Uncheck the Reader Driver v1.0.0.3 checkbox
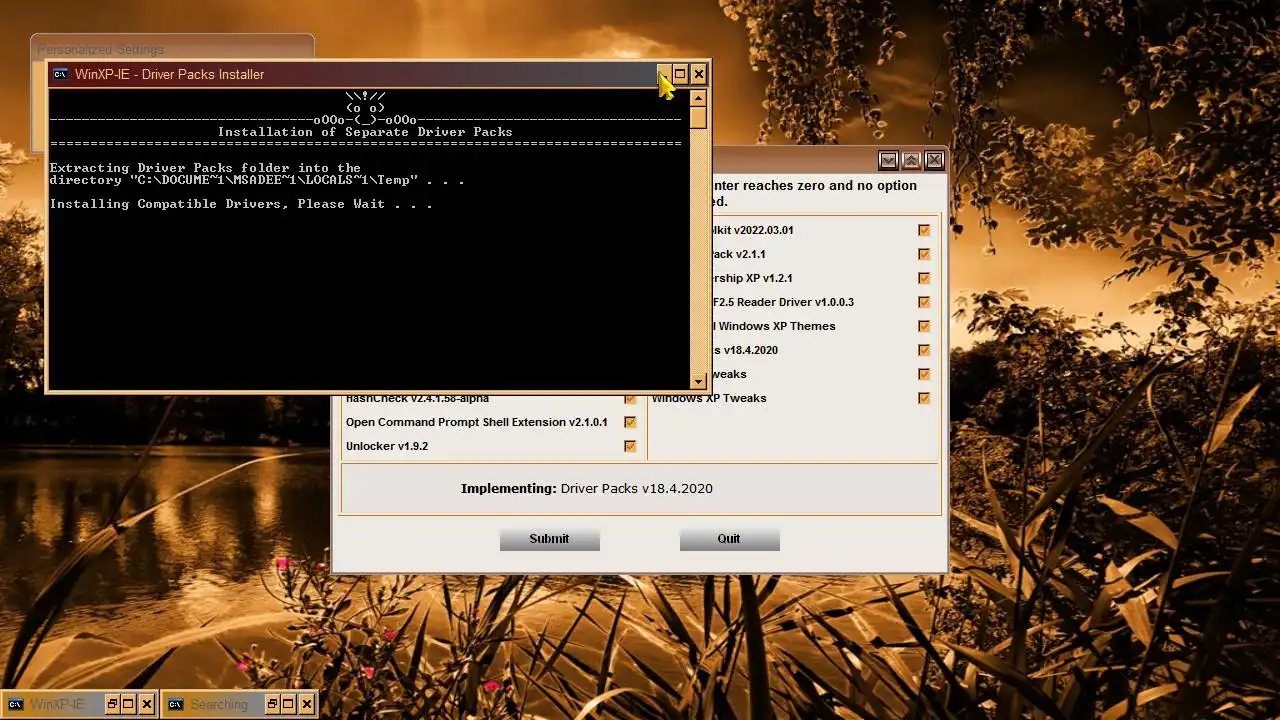 point(924,302)
